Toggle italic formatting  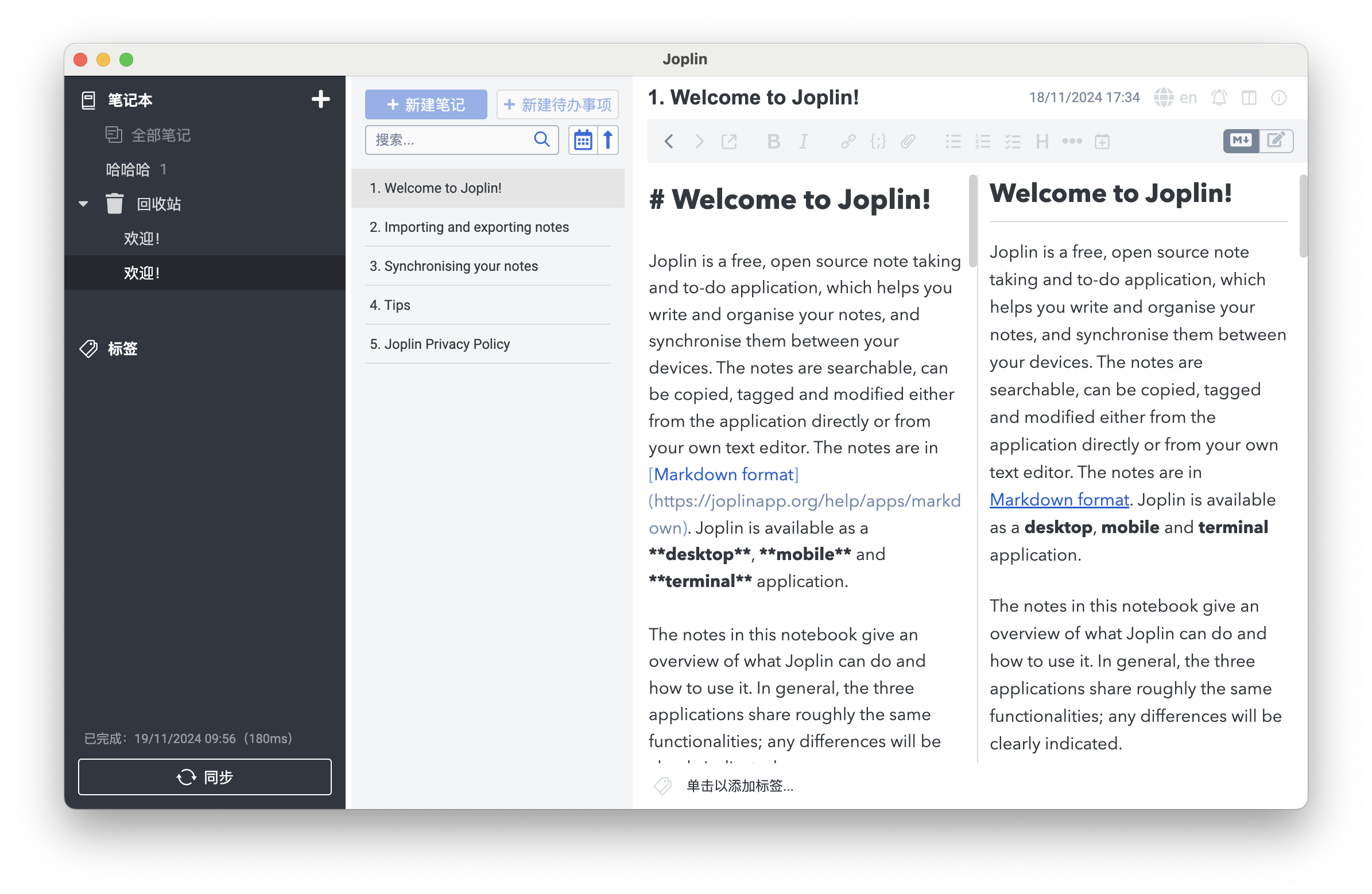click(804, 141)
